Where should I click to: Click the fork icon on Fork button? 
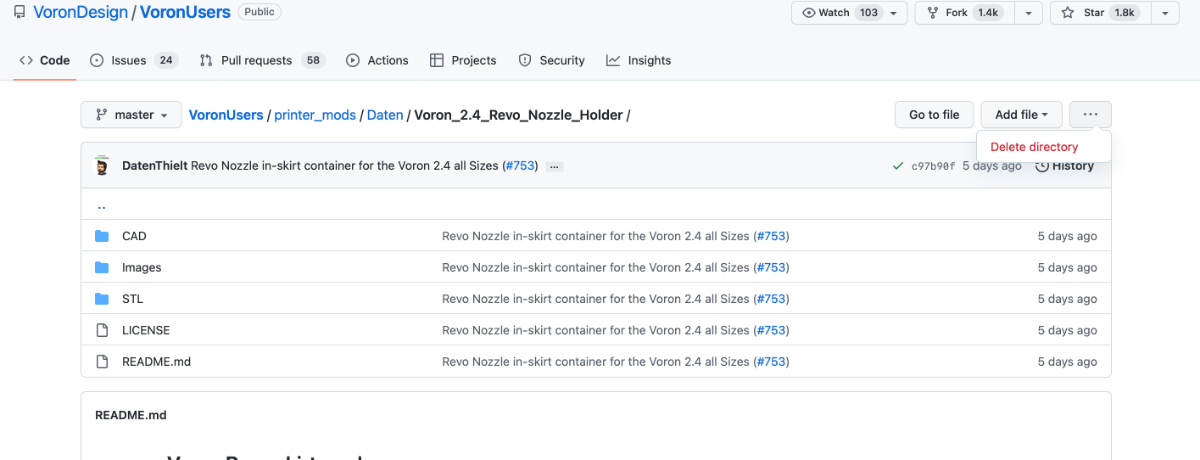pyautogui.click(x=933, y=13)
